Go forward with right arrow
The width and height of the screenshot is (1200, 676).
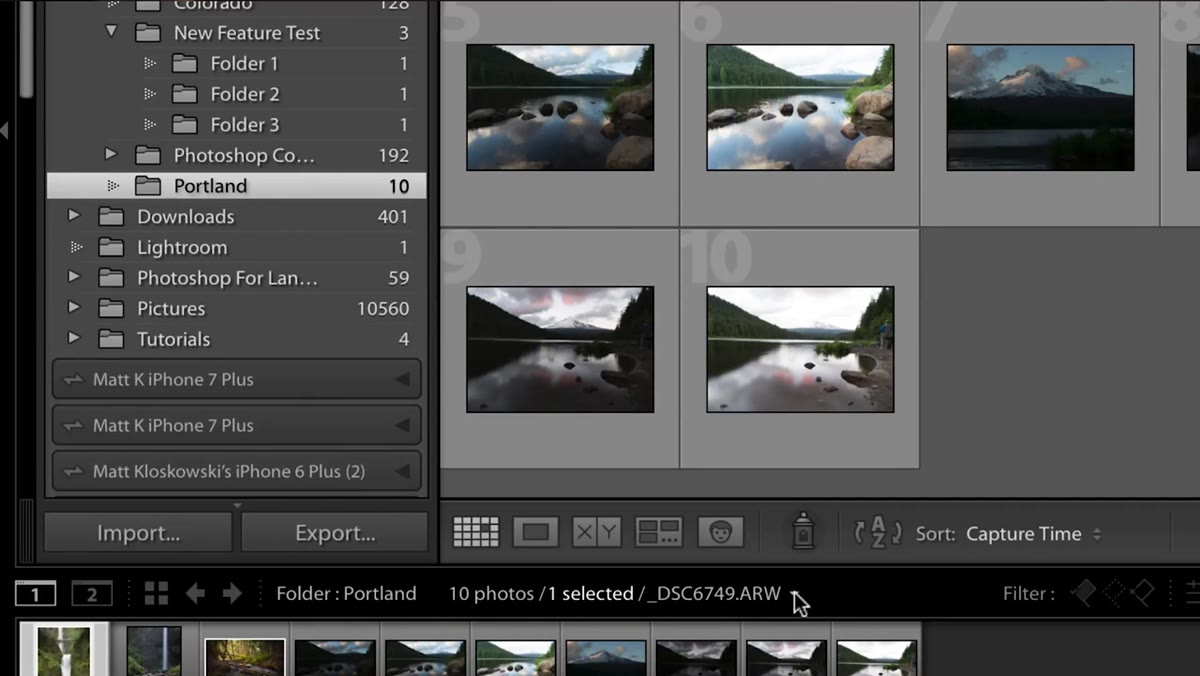232,594
